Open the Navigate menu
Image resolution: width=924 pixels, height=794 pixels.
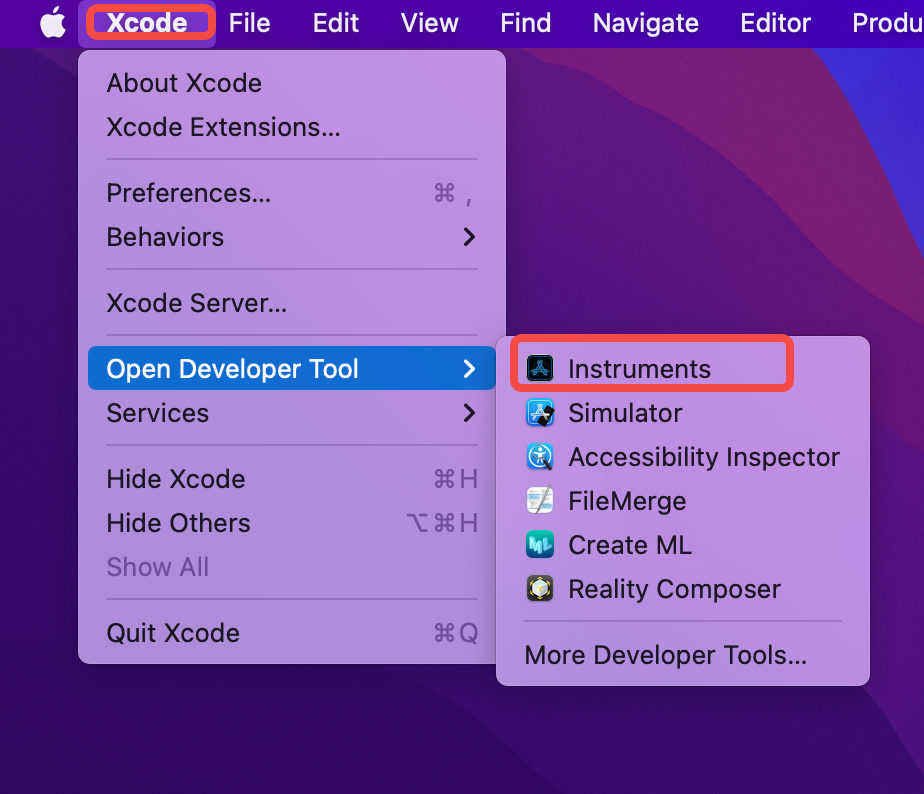point(646,23)
